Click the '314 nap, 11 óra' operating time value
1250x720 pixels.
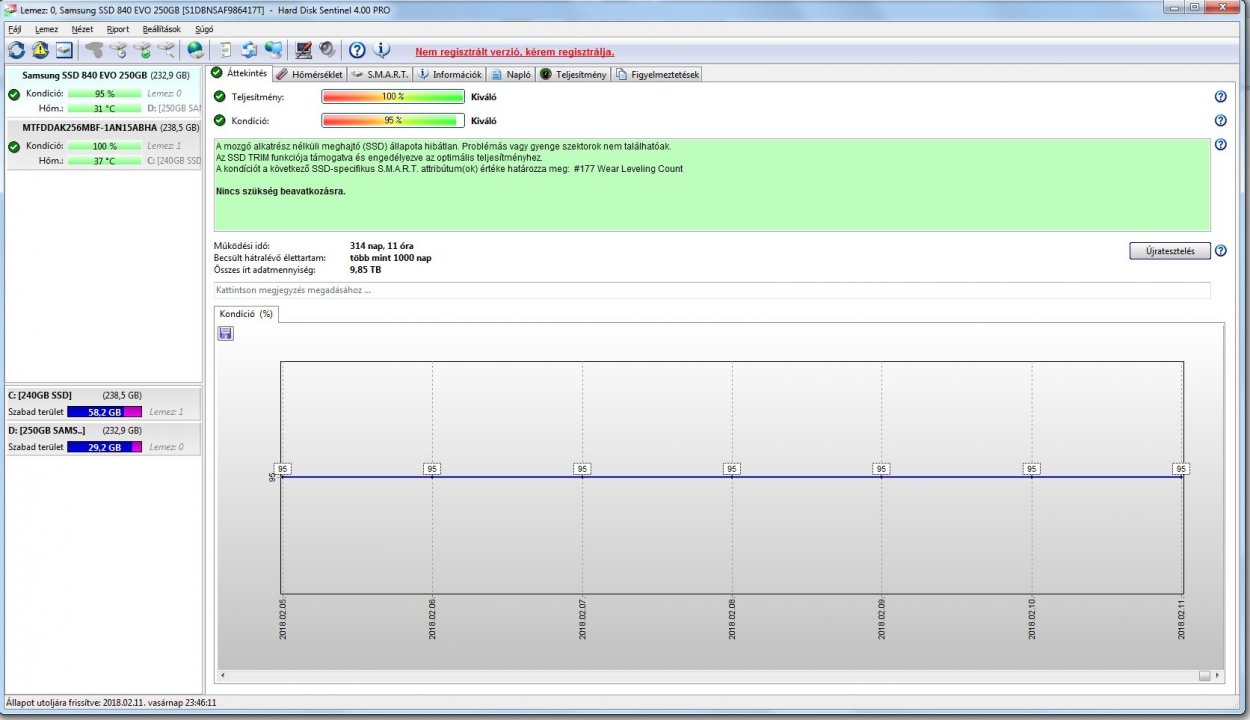pyautogui.click(x=382, y=246)
